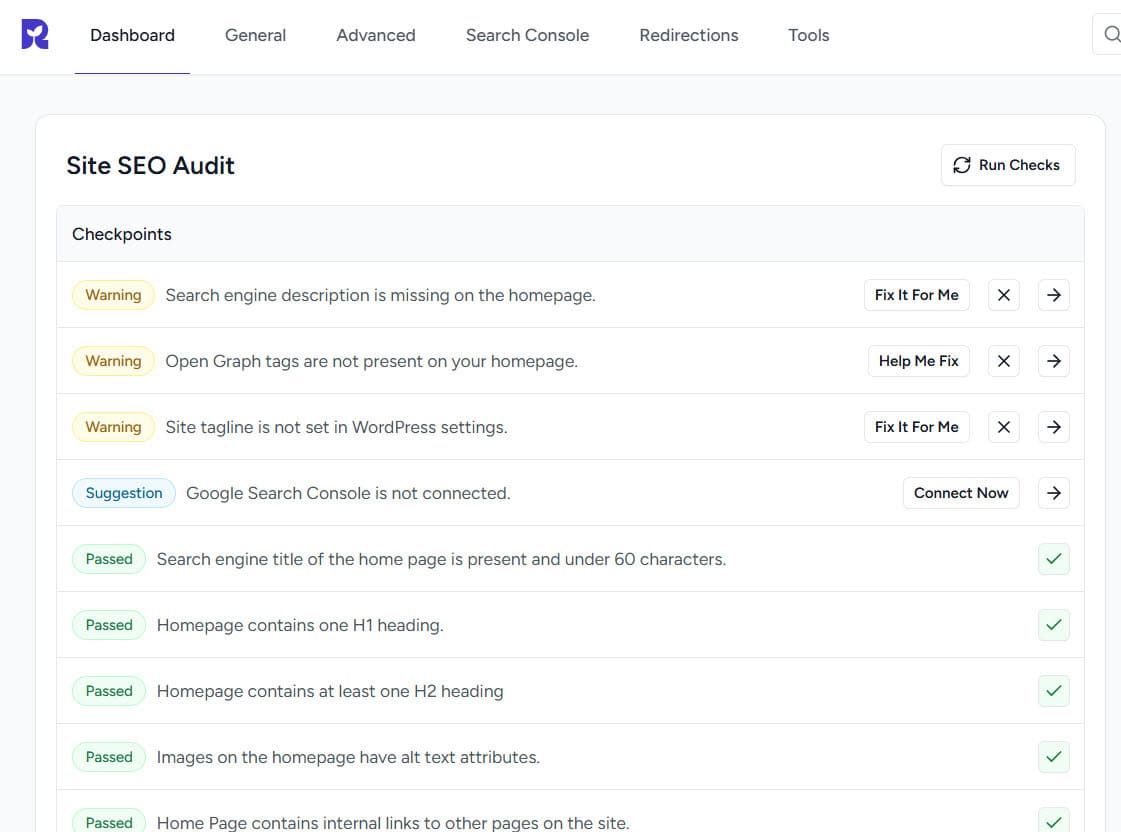Click the Run Checks button

pos(1007,165)
